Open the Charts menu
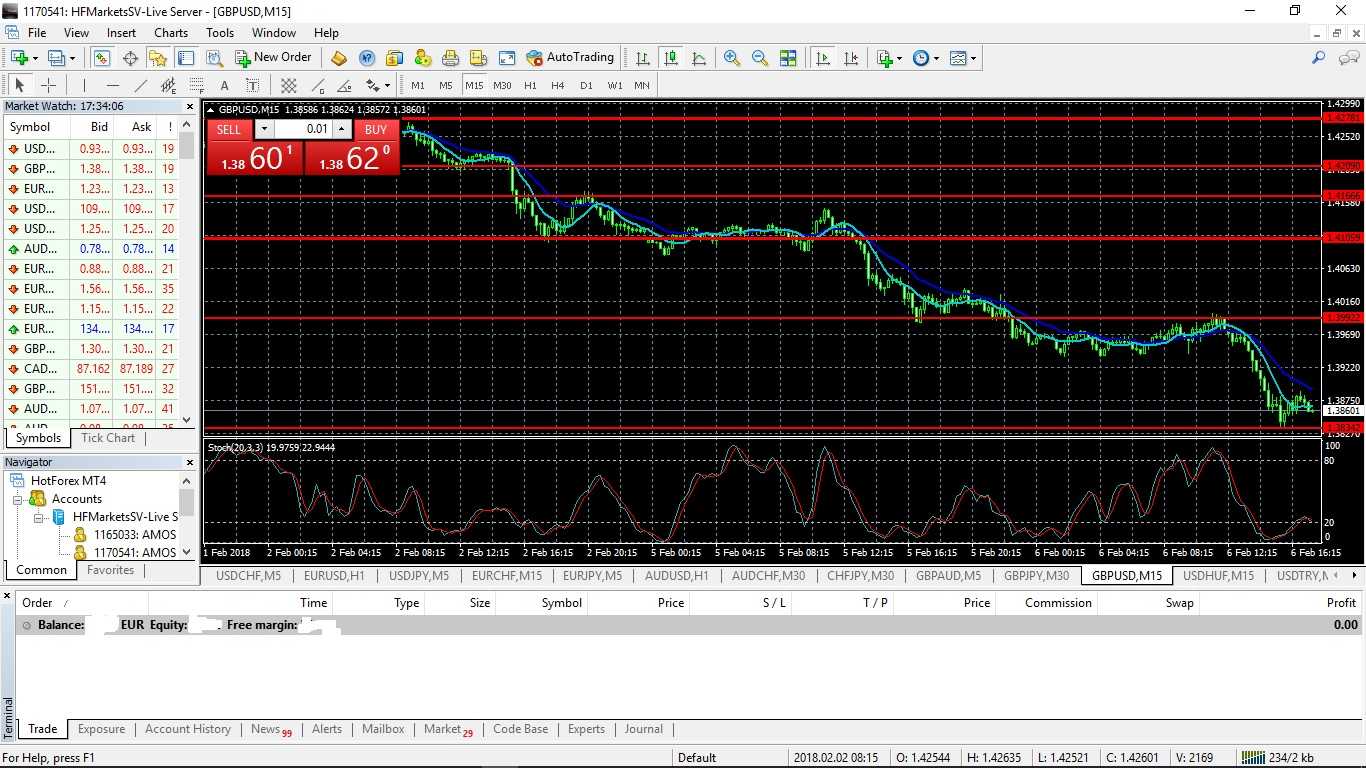Image resolution: width=1366 pixels, height=768 pixels. click(171, 33)
